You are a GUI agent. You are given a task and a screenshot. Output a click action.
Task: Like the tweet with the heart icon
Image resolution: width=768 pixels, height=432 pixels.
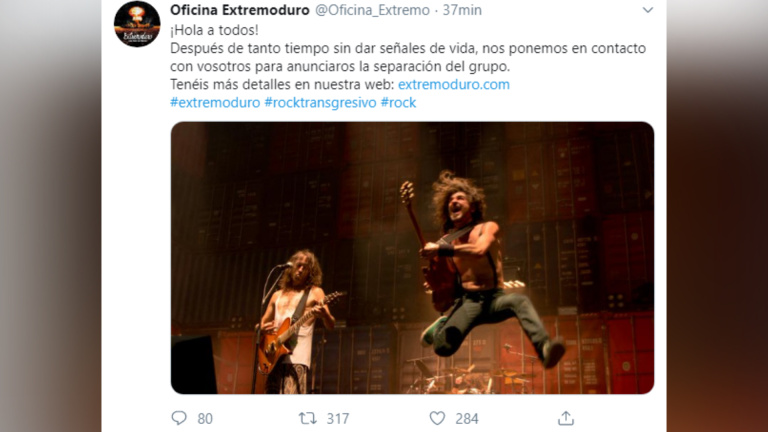437,418
